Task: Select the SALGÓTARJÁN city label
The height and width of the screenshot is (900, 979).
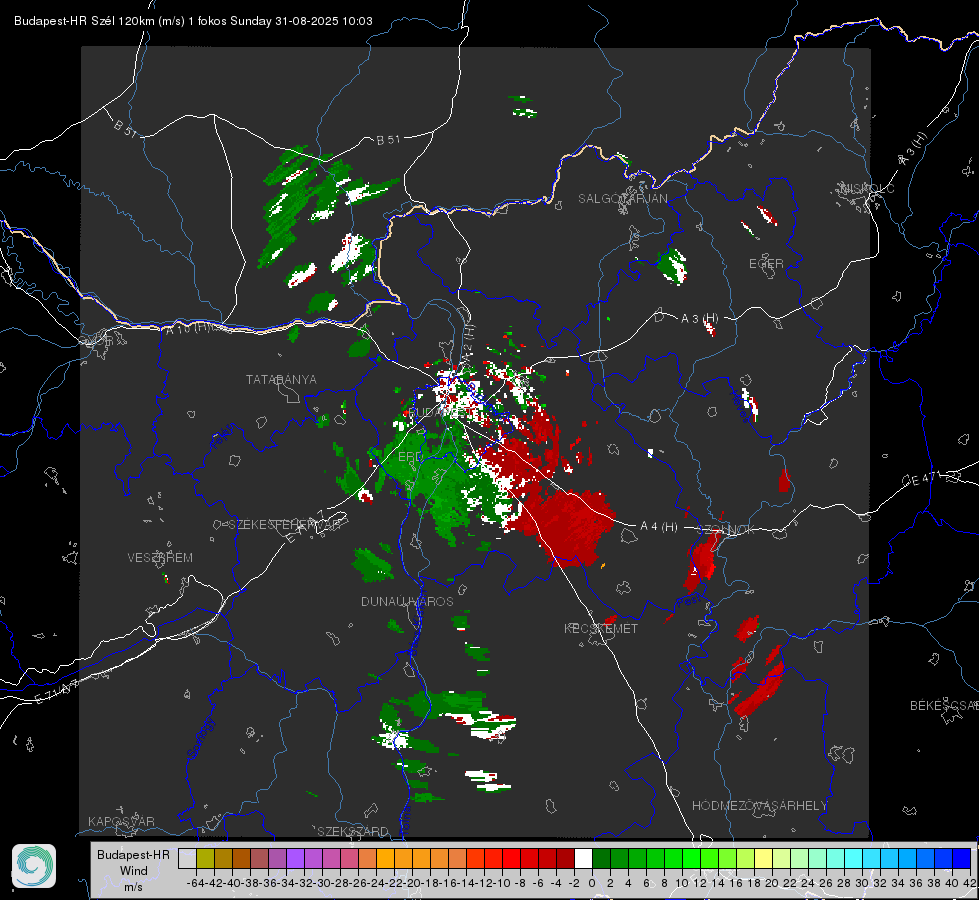Action: [x=622, y=199]
